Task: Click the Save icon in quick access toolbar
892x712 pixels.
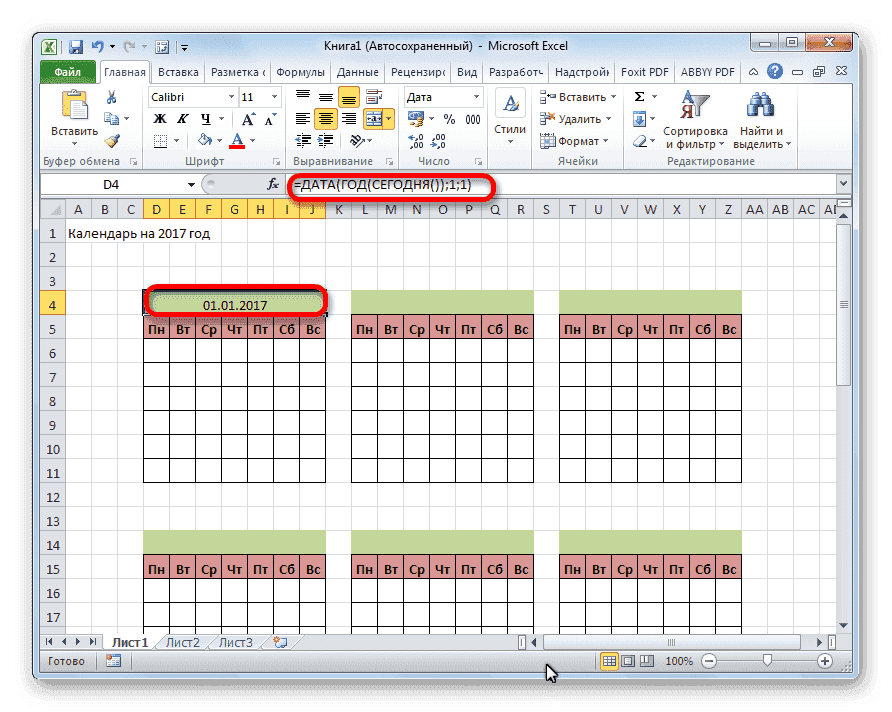Action: pos(75,46)
